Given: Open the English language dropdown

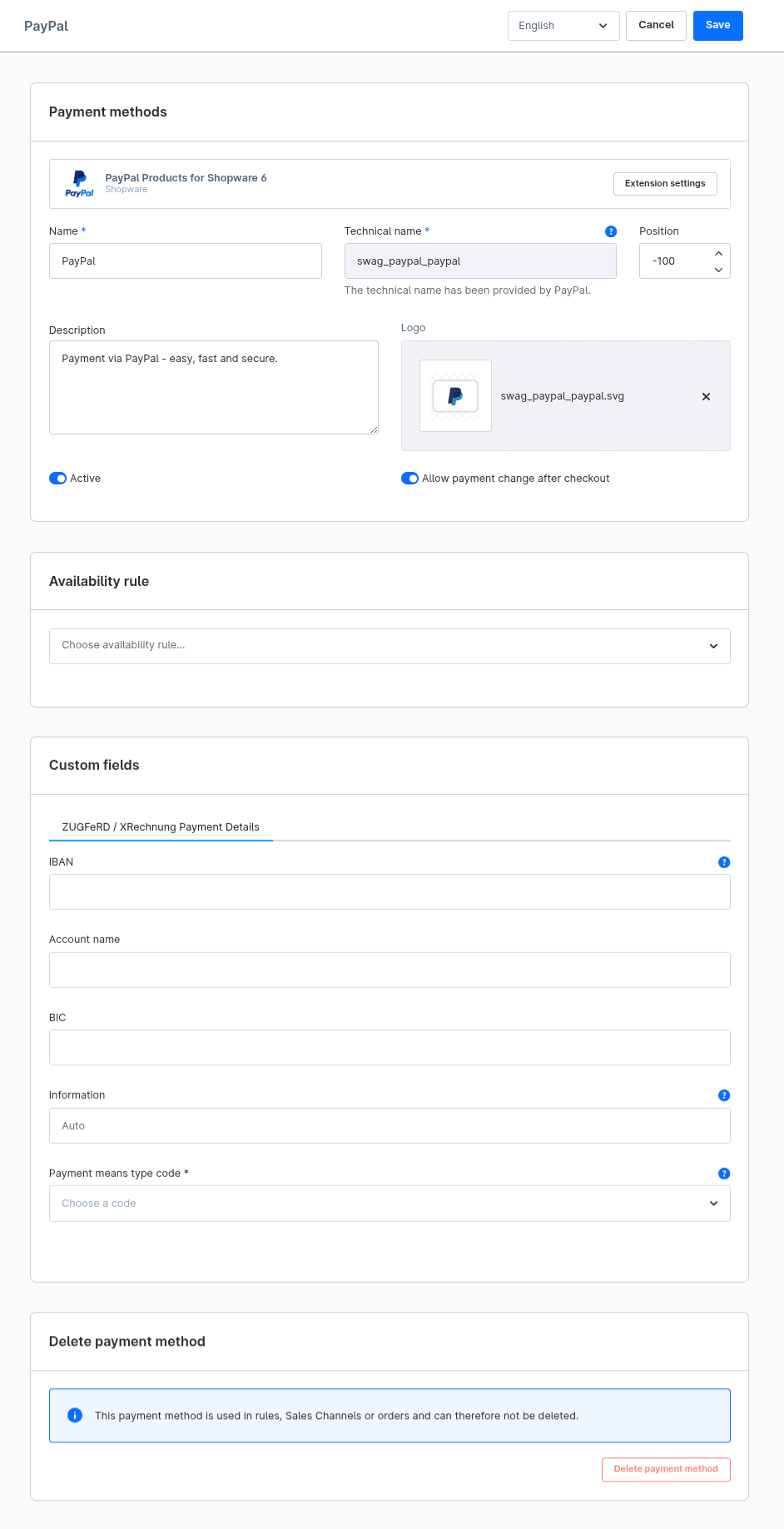Looking at the screenshot, I should tap(563, 26).
